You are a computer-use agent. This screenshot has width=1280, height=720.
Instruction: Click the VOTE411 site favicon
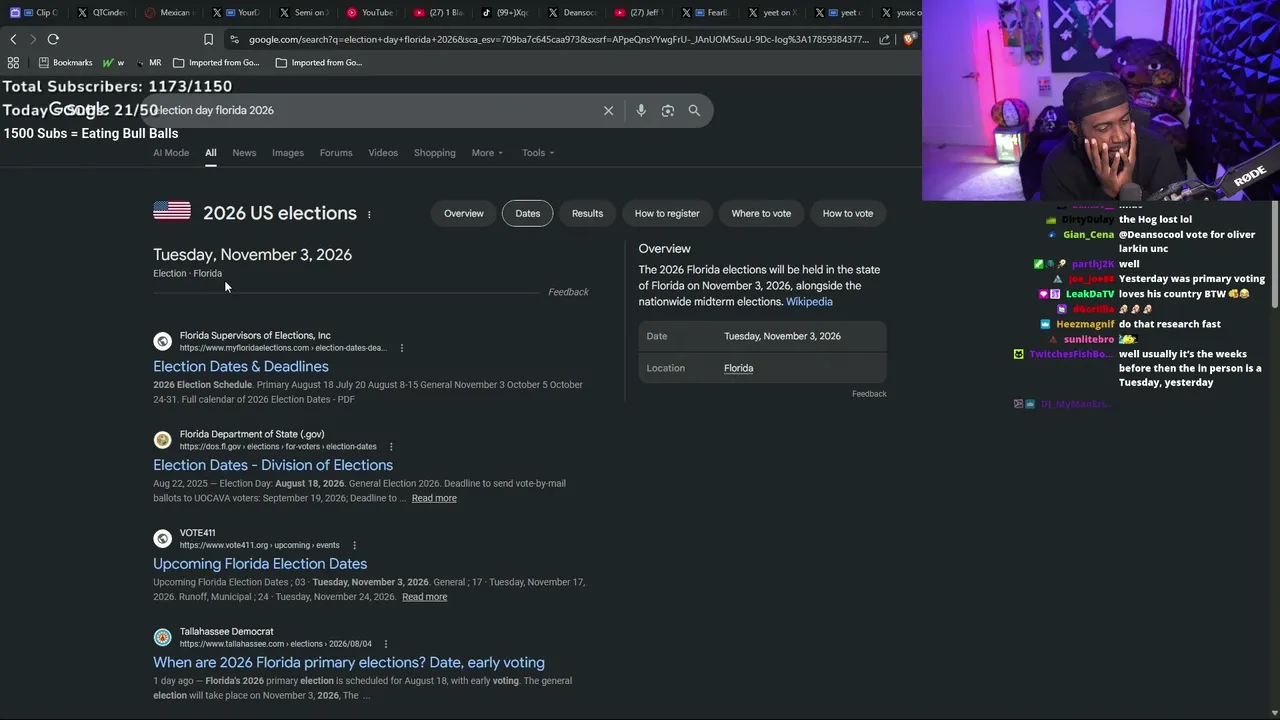162,538
